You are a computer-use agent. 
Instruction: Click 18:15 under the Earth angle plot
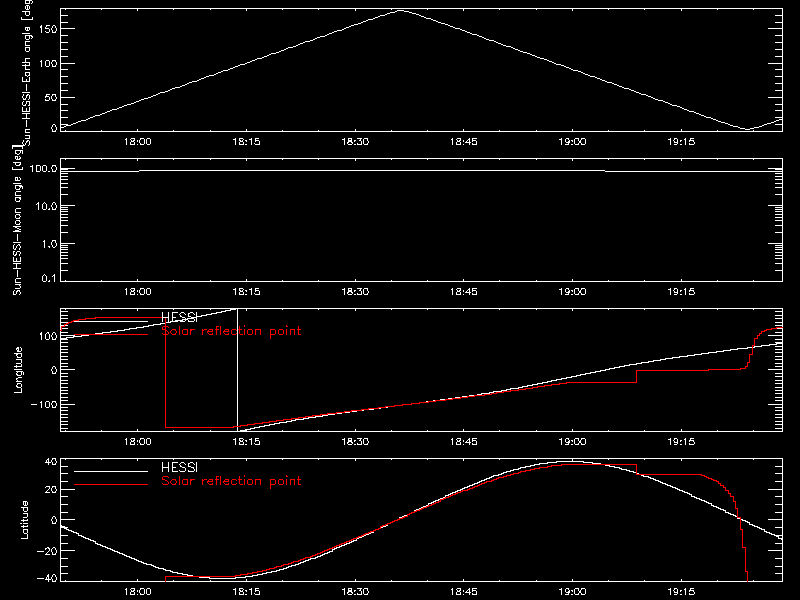pos(246,142)
